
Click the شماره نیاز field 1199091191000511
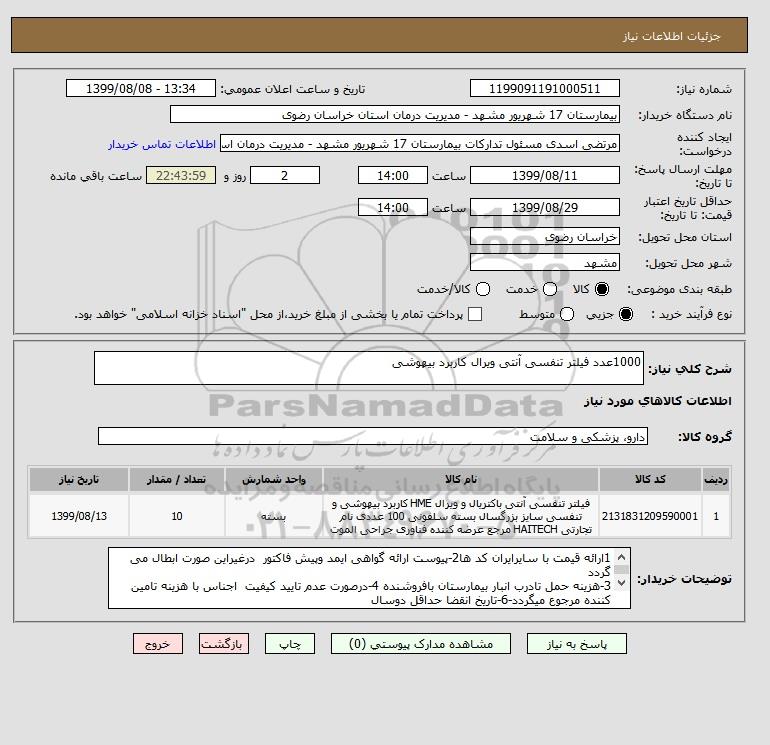(x=545, y=88)
